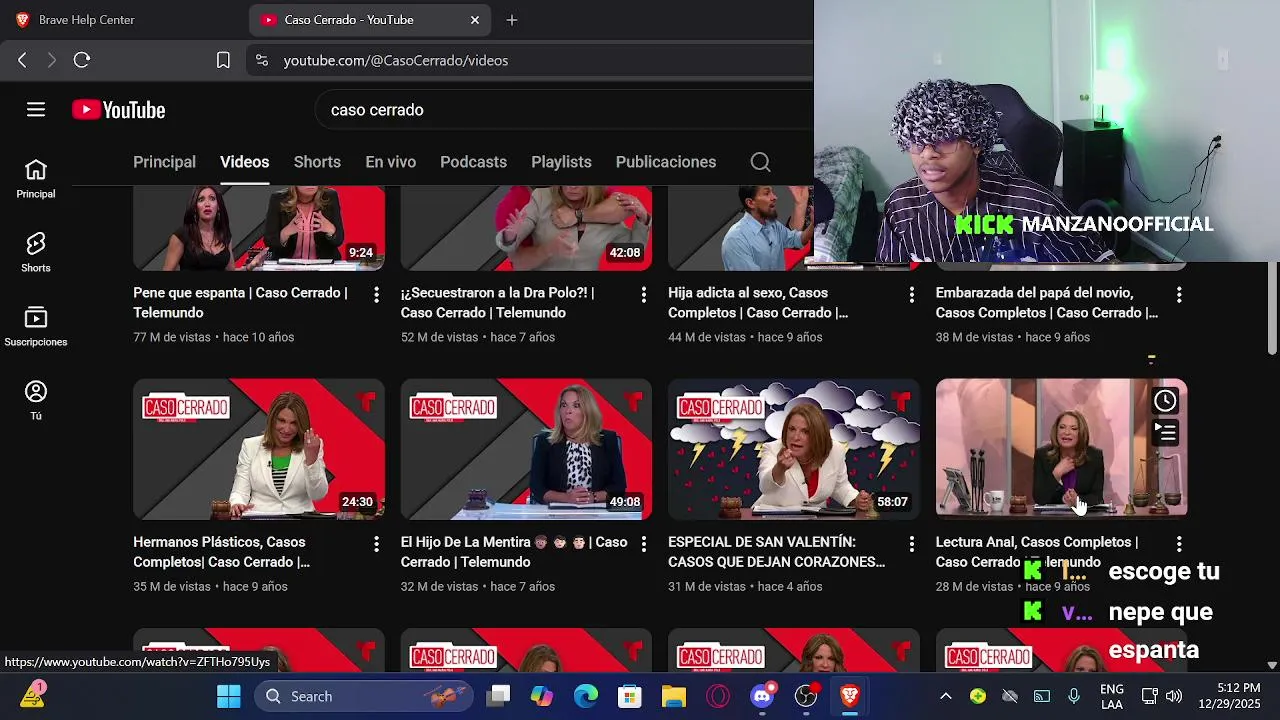The height and width of the screenshot is (720, 1280).
Task: Open site settings icon beside URL
Action: pos(261,60)
